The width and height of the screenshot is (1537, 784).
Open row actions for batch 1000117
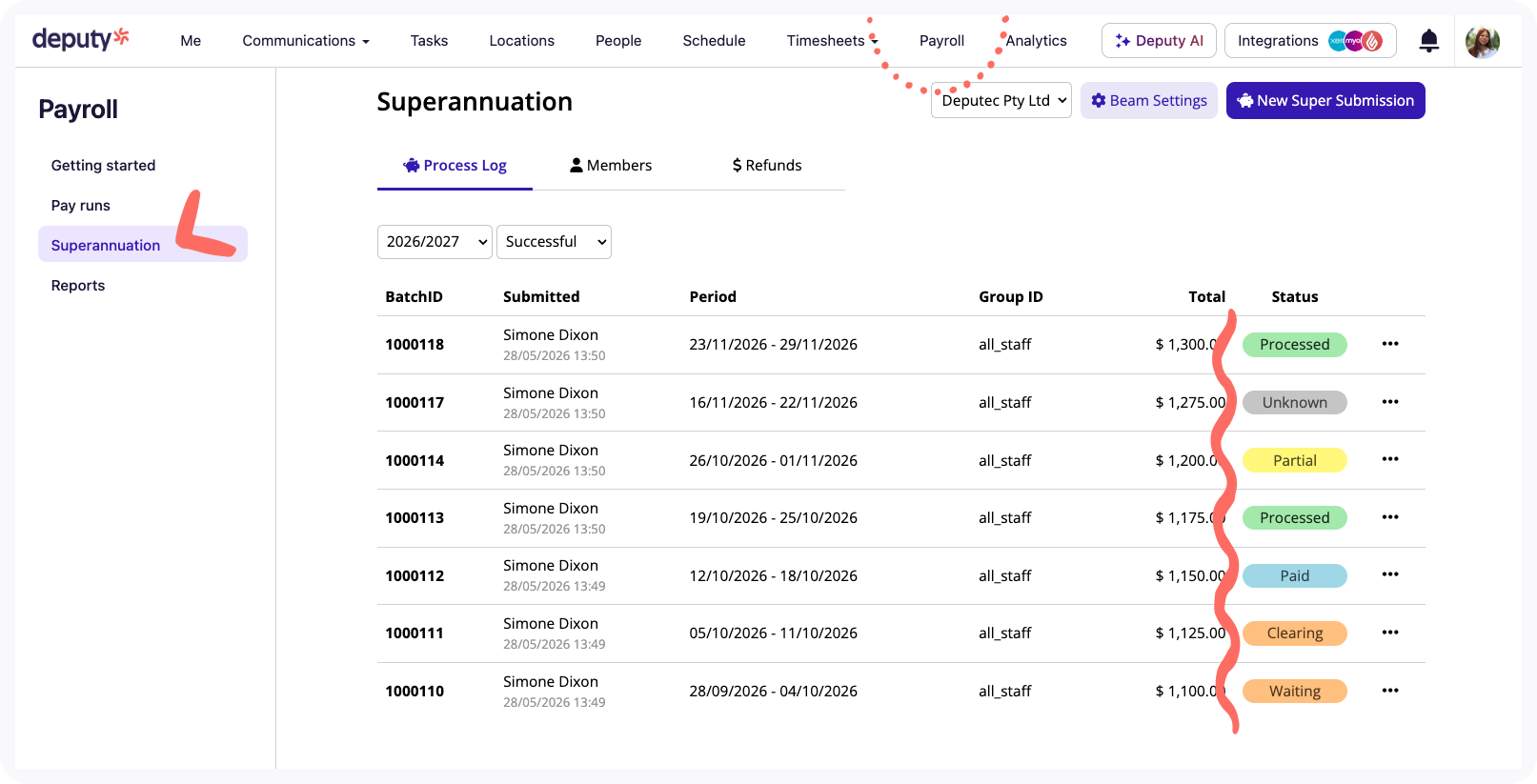(x=1390, y=402)
